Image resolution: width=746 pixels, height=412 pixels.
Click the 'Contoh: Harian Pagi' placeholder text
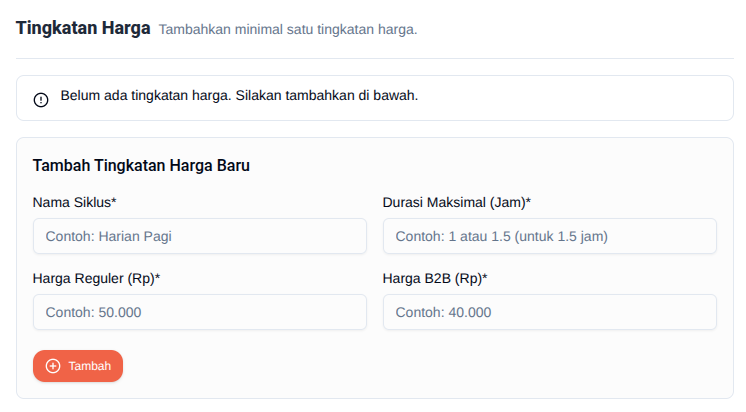(117, 236)
